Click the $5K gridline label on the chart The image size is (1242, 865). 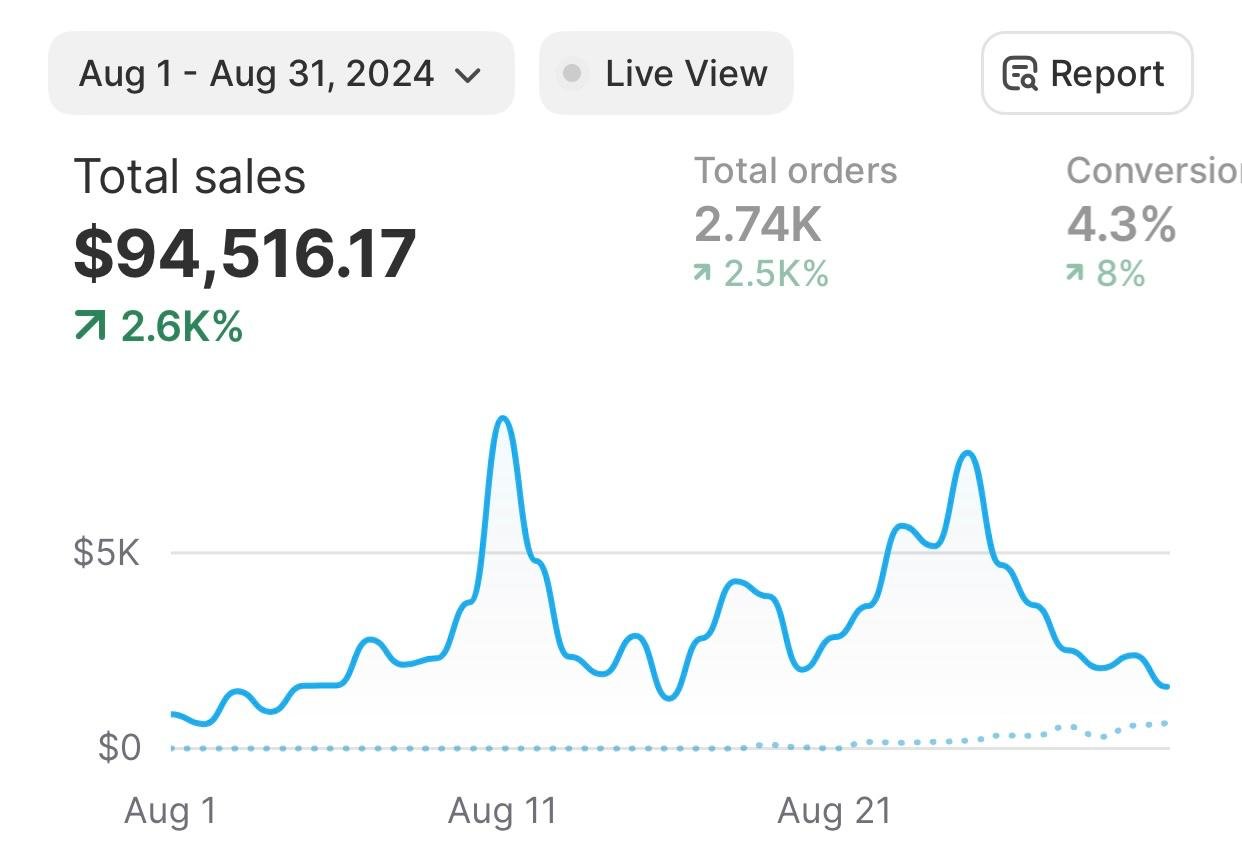[106, 552]
